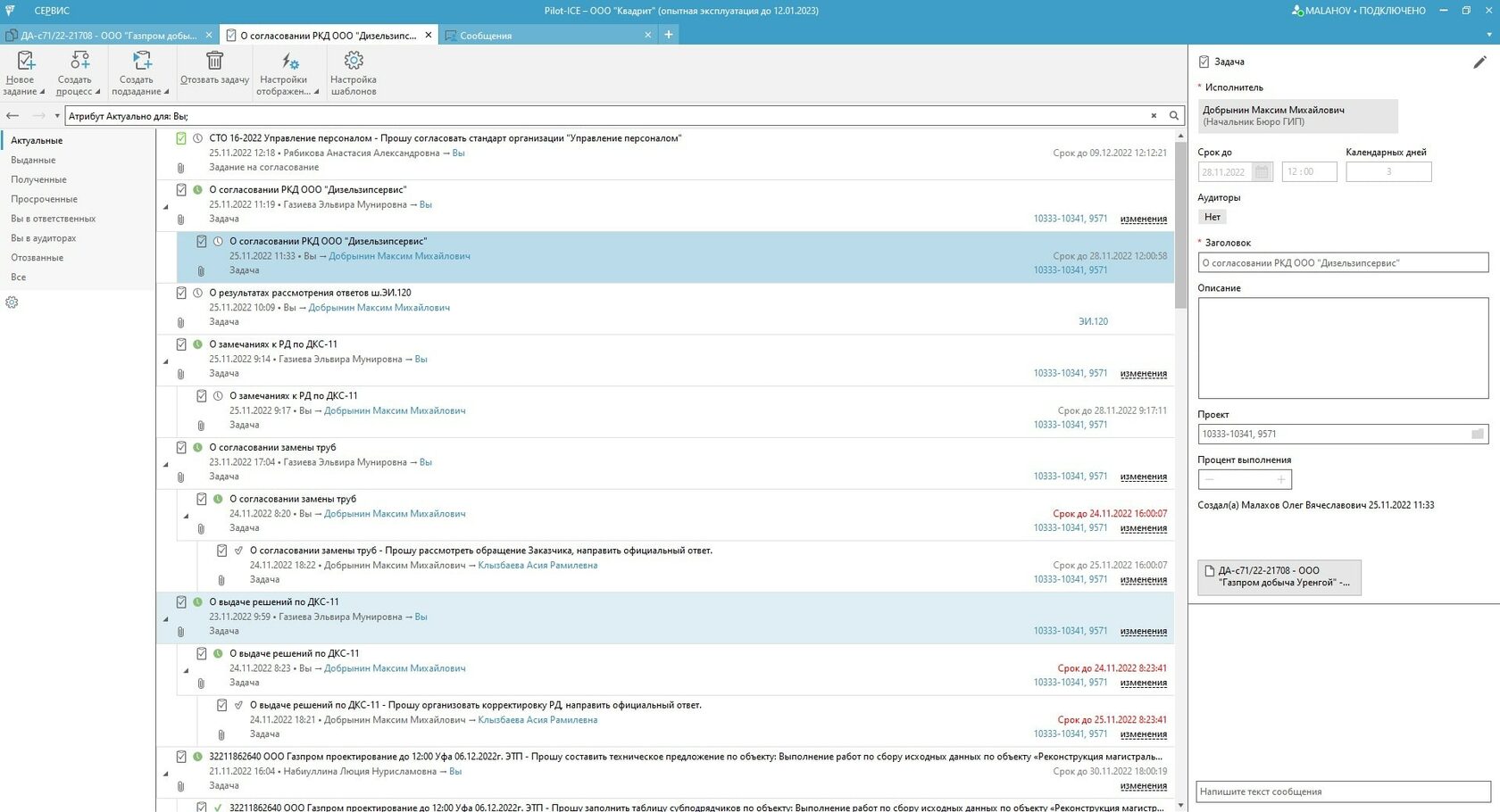The image size is (1500, 812).
Task: Toggle checkbox of О выдаче решений по ДКС-11 23.11.2022
Action: pyautogui.click(x=181, y=602)
